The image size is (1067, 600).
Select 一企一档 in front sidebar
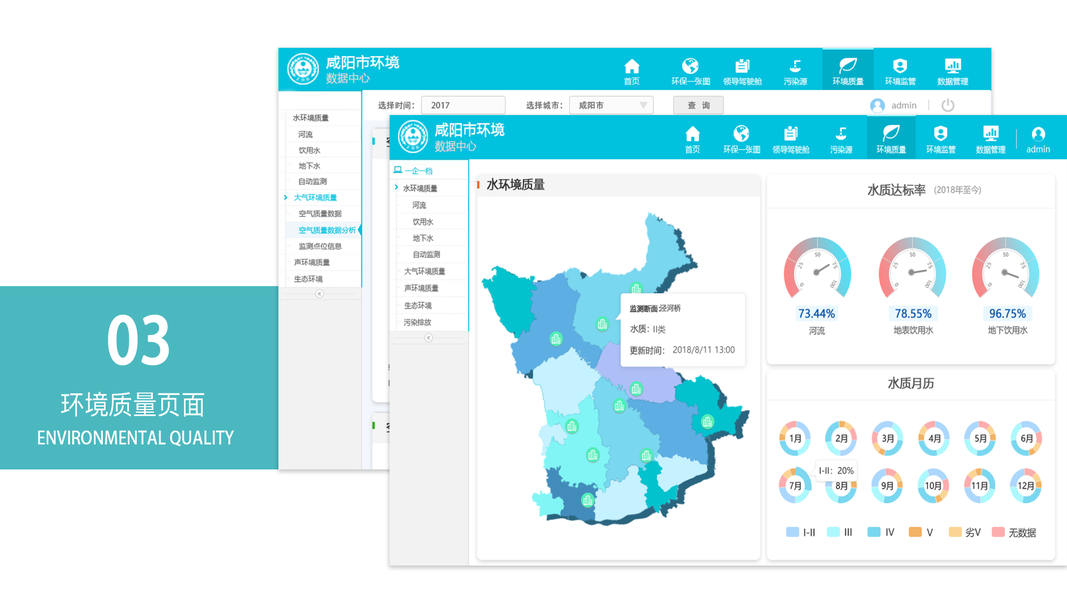418,171
